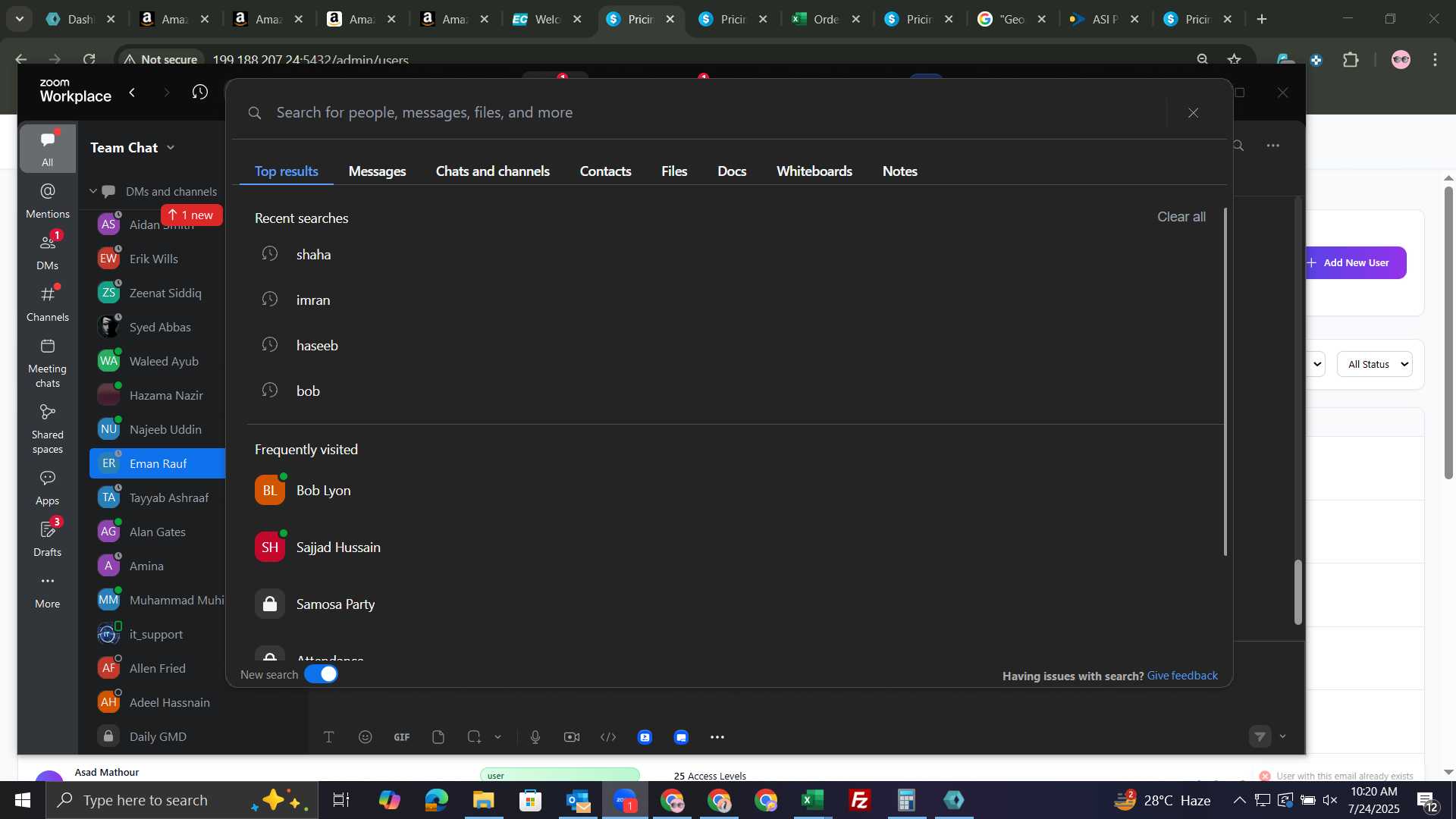Switch to Messages search tab
The image size is (1456, 819).
[x=377, y=171]
